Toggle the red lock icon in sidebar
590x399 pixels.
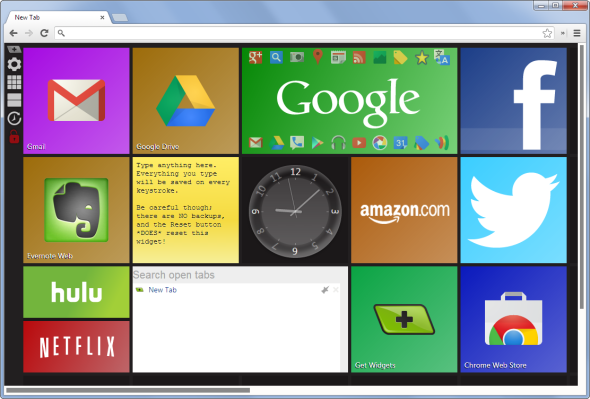click(x=14, y=136)
